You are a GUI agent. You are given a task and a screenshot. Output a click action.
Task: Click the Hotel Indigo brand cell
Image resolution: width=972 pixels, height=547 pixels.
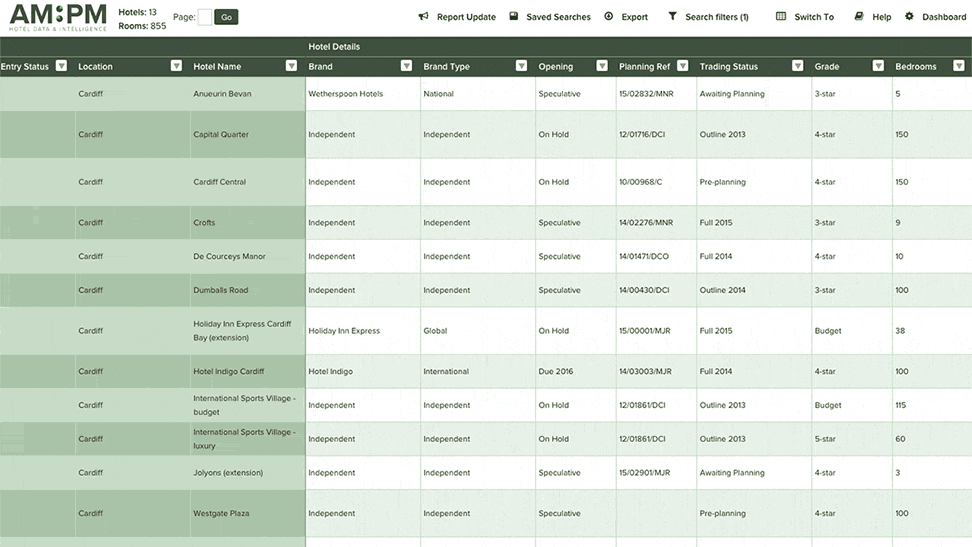click(x=330, y=371)
